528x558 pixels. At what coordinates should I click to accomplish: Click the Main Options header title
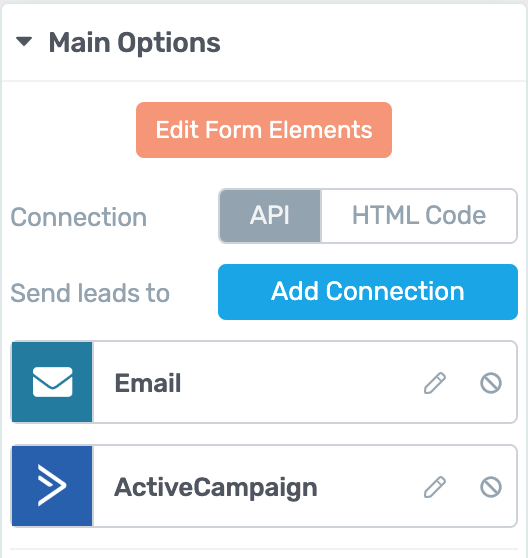[134, 43]
